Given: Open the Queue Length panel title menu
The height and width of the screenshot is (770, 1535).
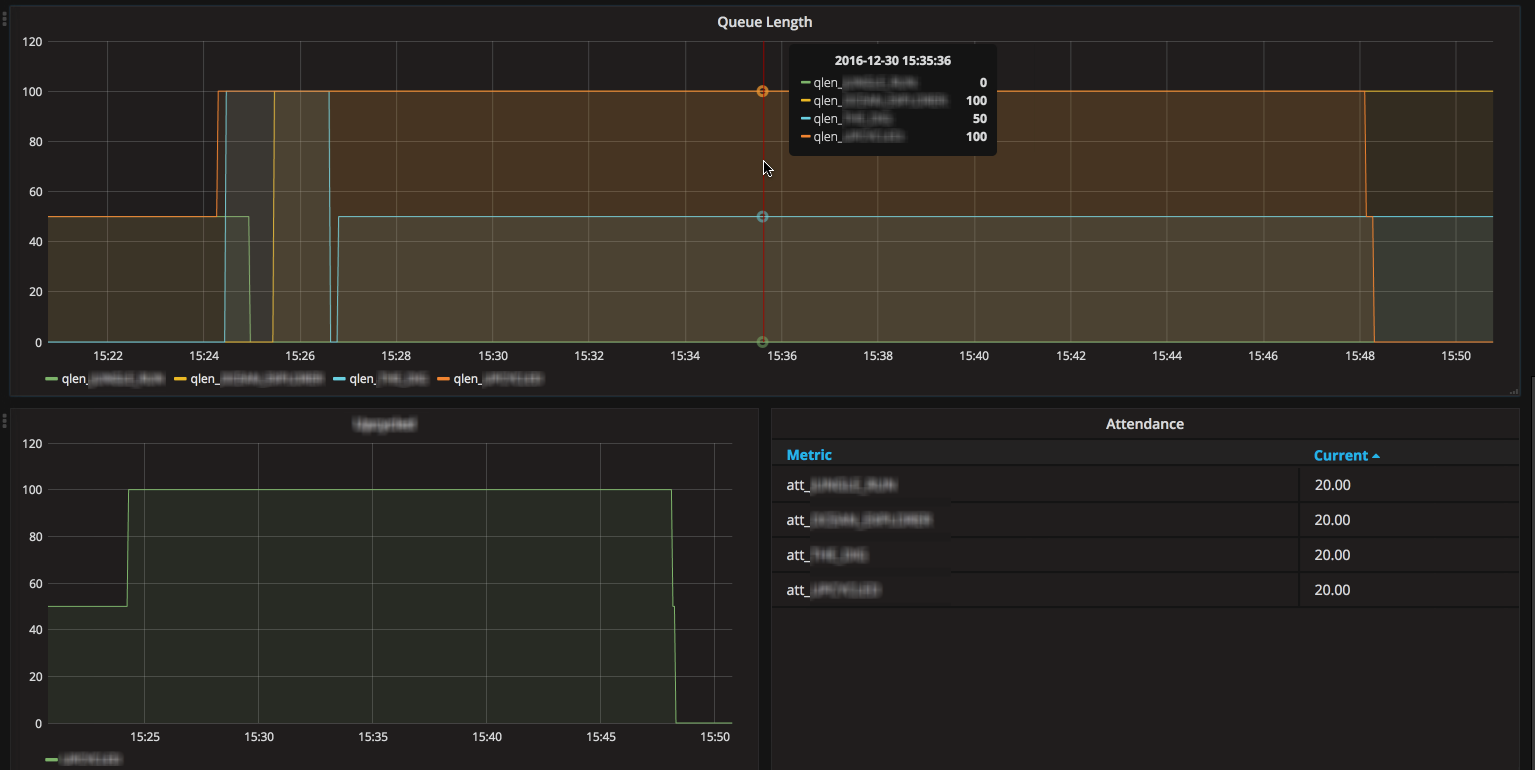Looking at the screenshot, I should click(x=764, y=22).
